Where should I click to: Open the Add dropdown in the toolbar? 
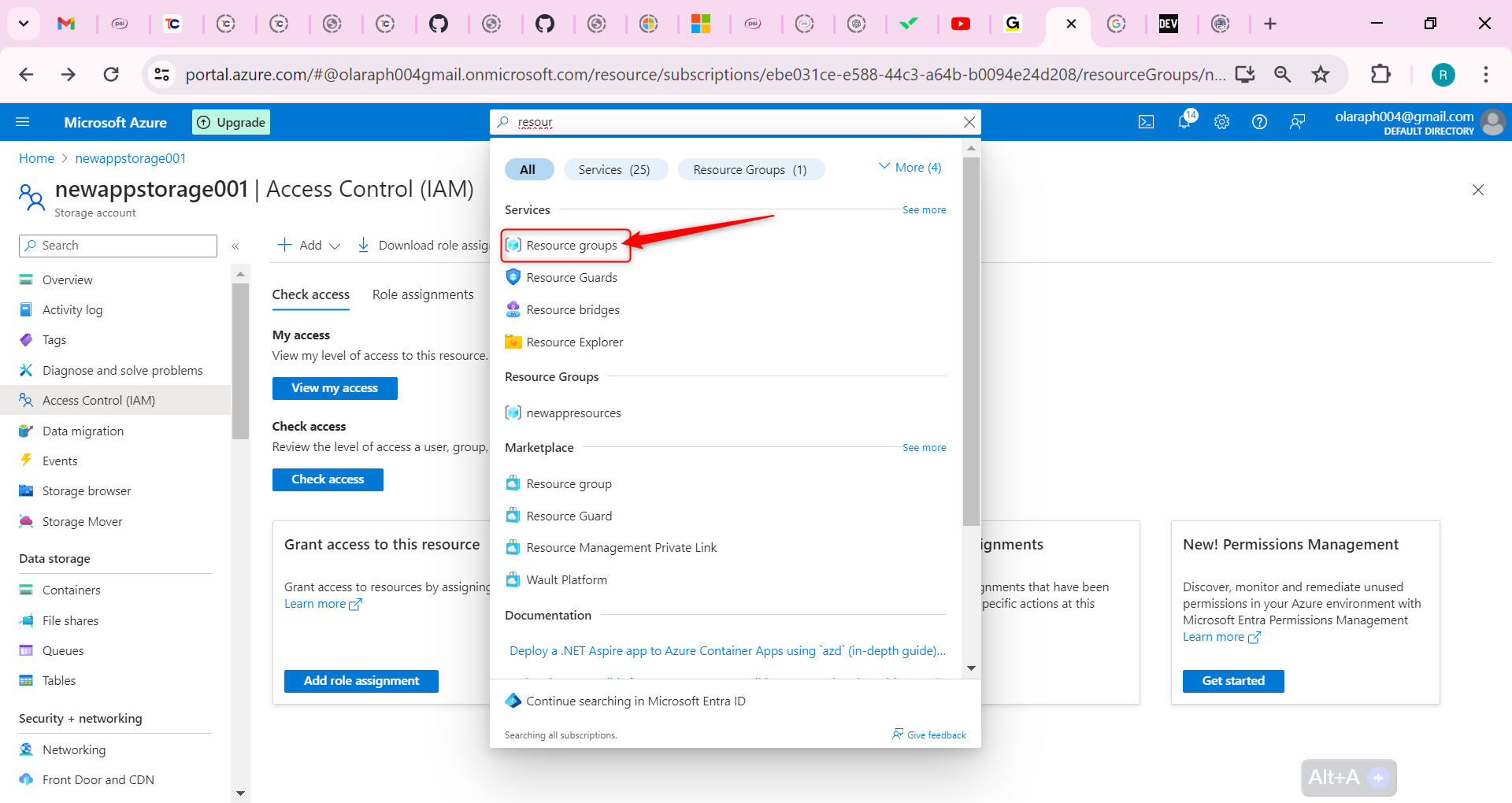(x=308, y=245)
